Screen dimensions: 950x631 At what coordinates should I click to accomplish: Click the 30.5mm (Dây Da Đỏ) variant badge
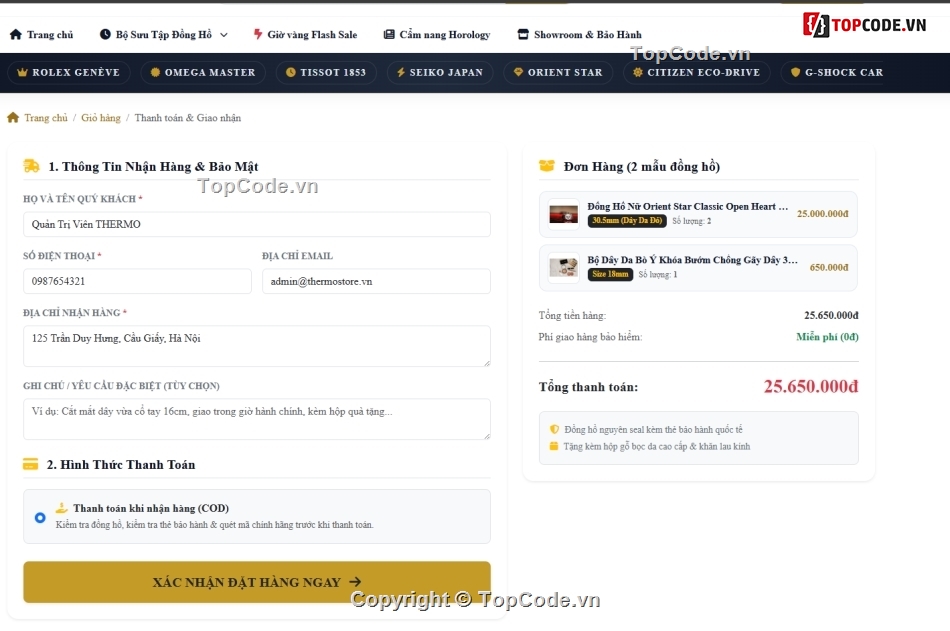627,221
